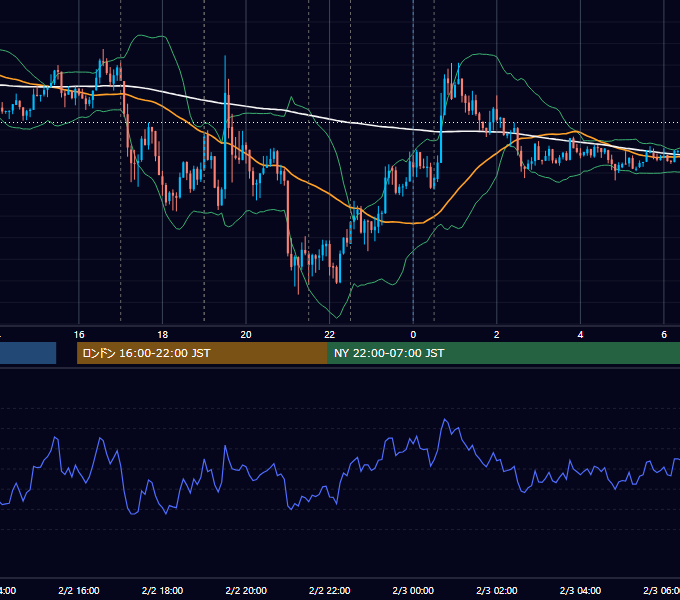680x600 pixels.
Task: Click the 16 hour label on price chart axis
Action: click(79, 335)
